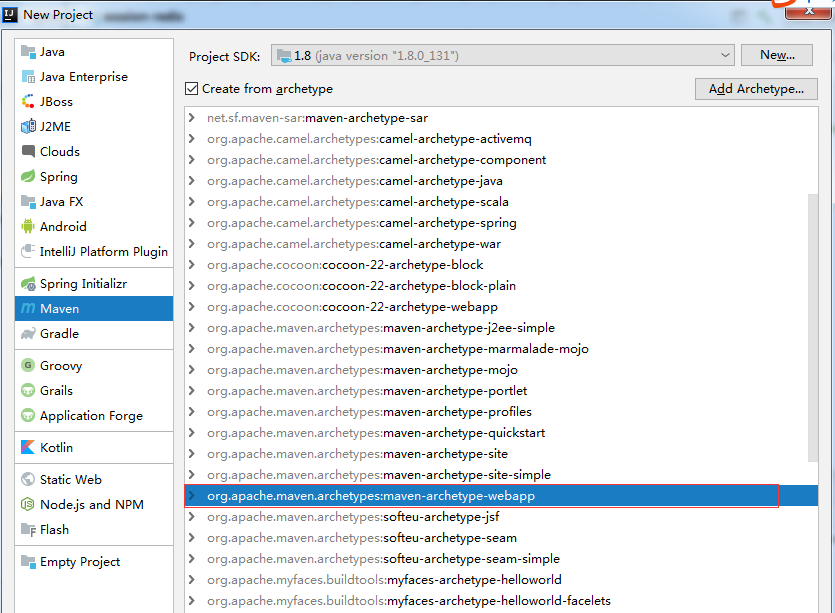Choose Gradle project type
The image size is (835, 613).
click(x=94, y=333)
